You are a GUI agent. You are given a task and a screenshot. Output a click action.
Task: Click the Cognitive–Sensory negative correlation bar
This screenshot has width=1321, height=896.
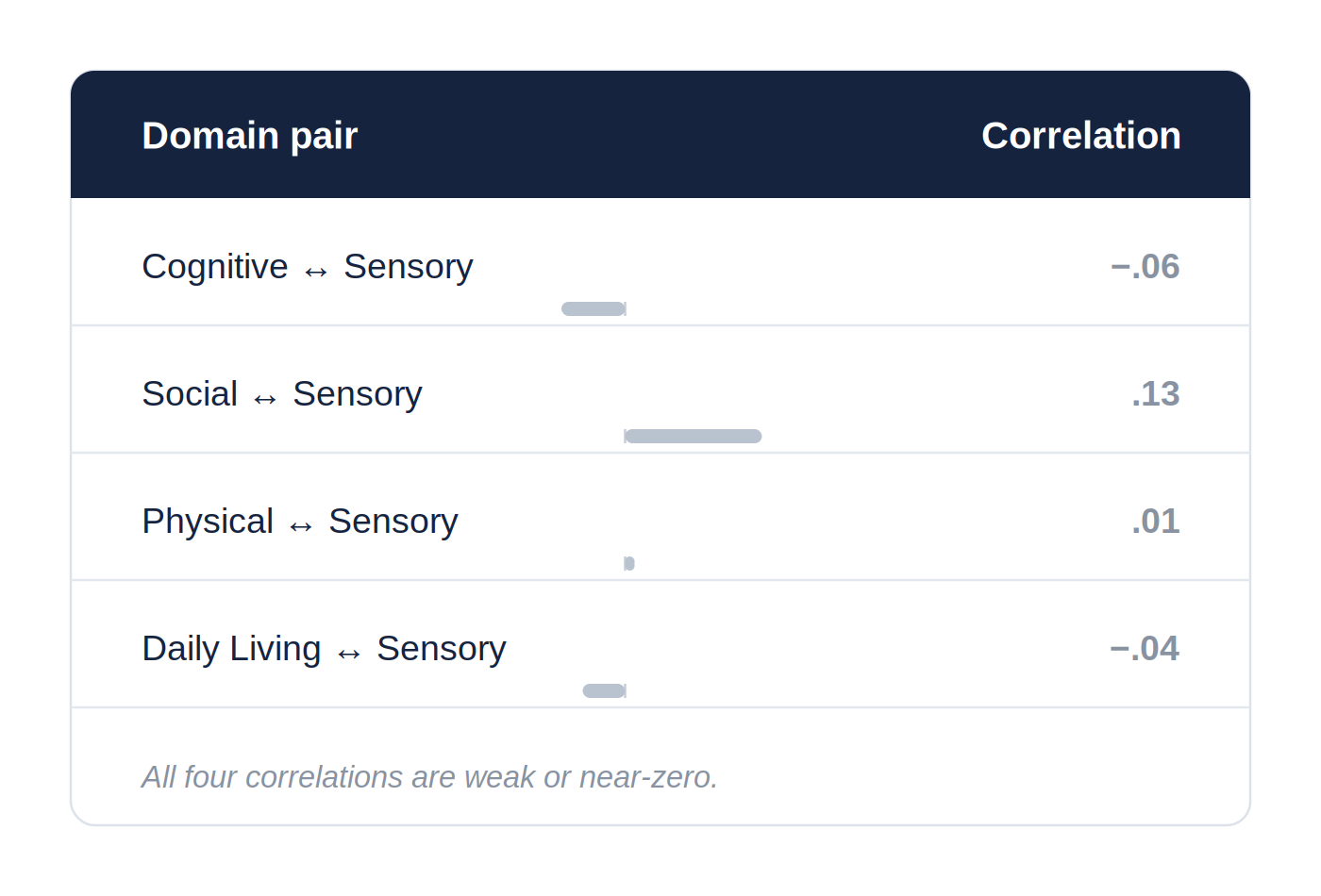594,309
